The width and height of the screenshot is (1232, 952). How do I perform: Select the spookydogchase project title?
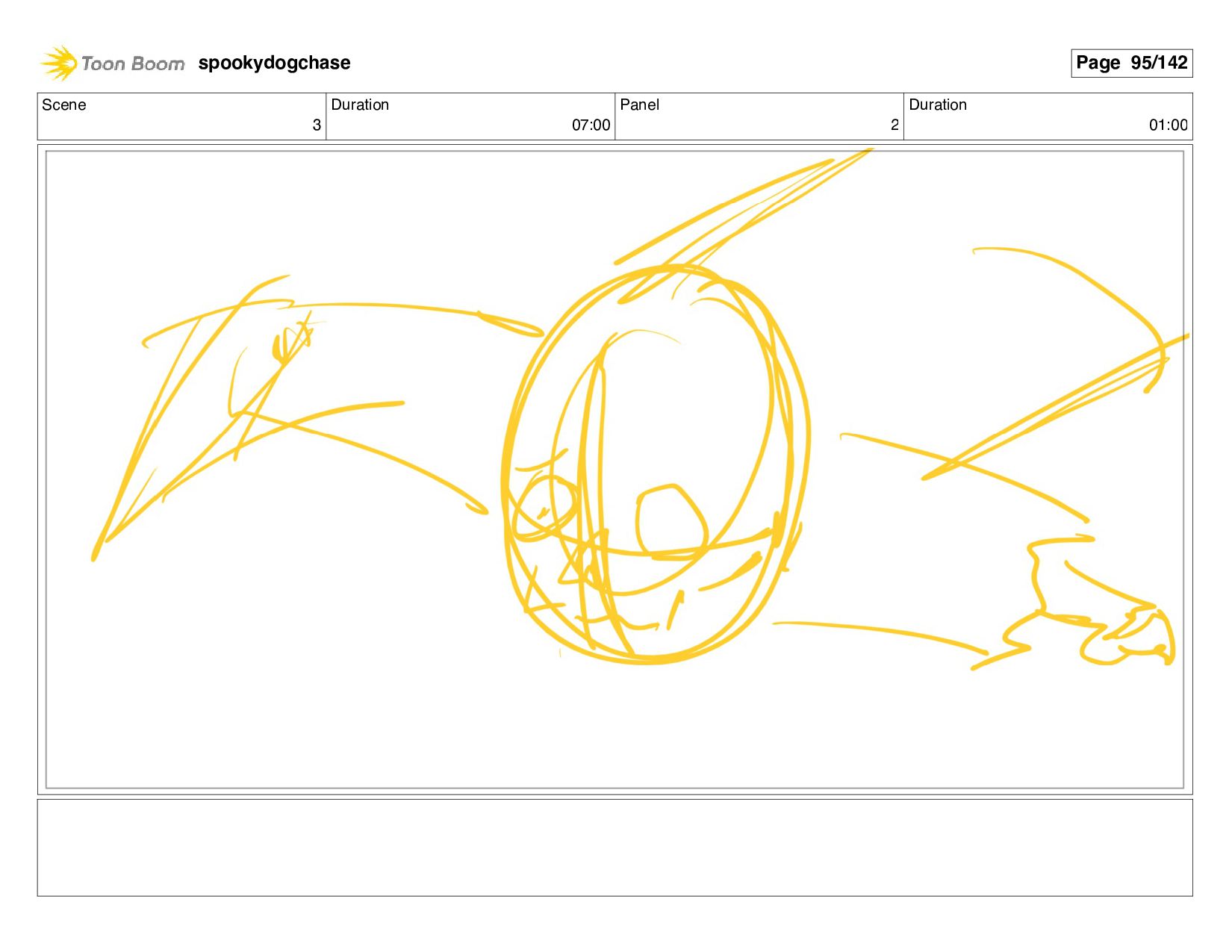(274, 63)
